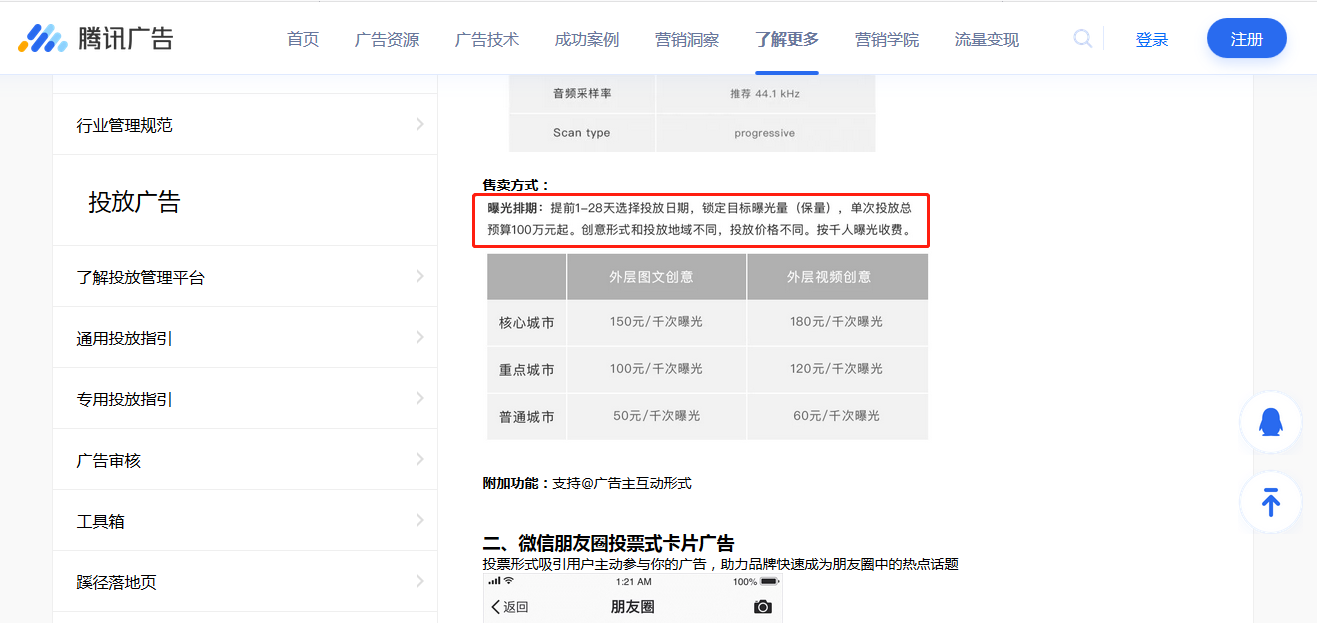Click the 核心城市 row label
The width and height of the screenshot is (1317, 623).
click(x=527, y=323)
